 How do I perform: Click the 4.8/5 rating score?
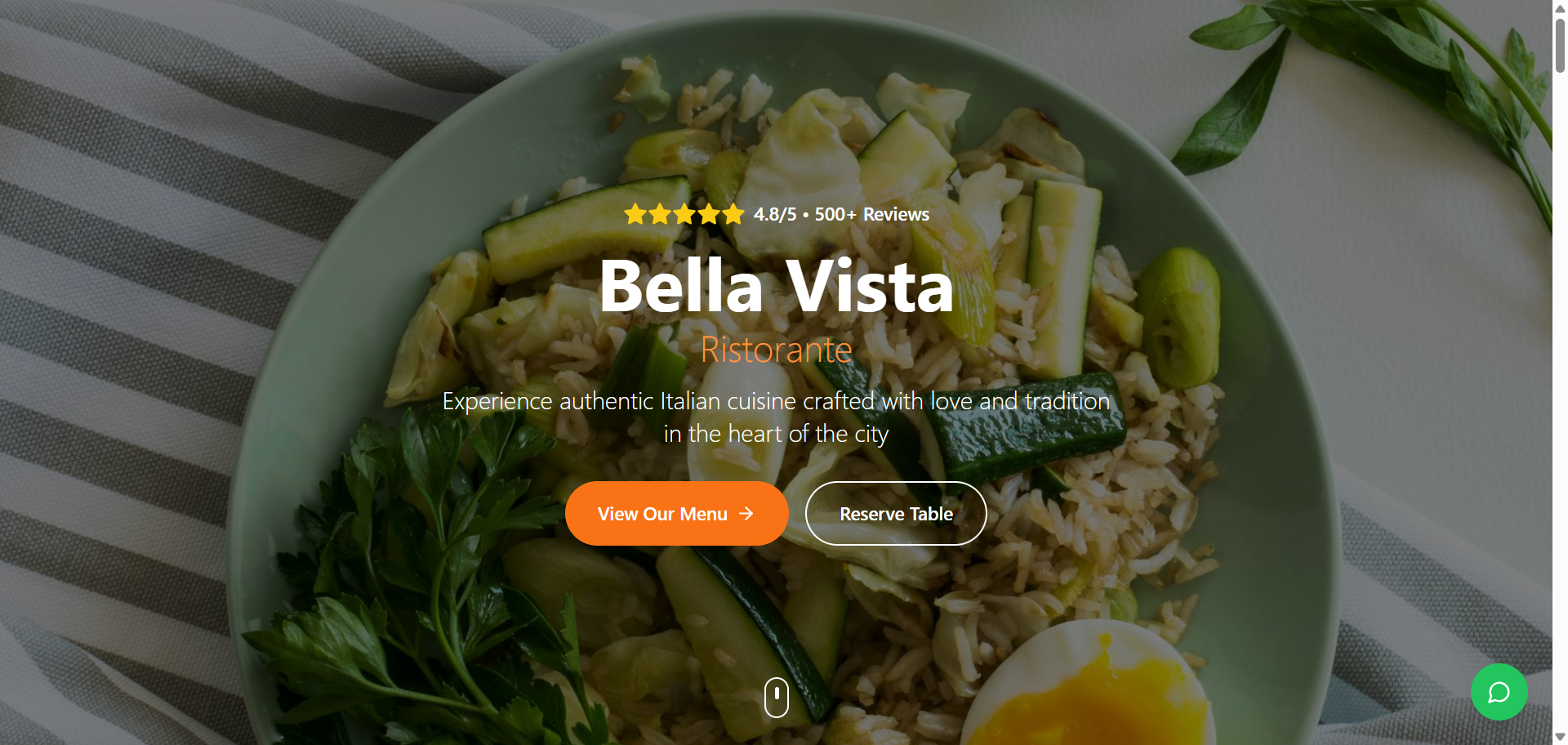click(774, 214)
